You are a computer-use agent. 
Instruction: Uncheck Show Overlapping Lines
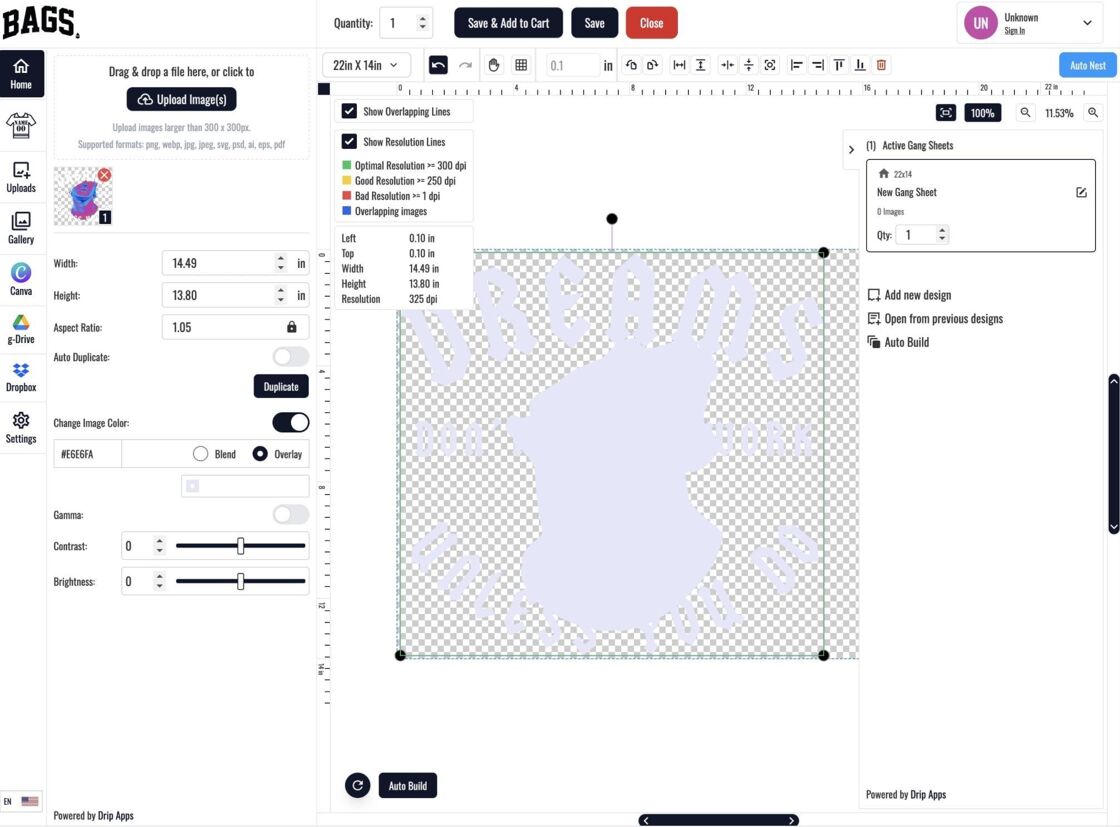(x=349, y=111)
